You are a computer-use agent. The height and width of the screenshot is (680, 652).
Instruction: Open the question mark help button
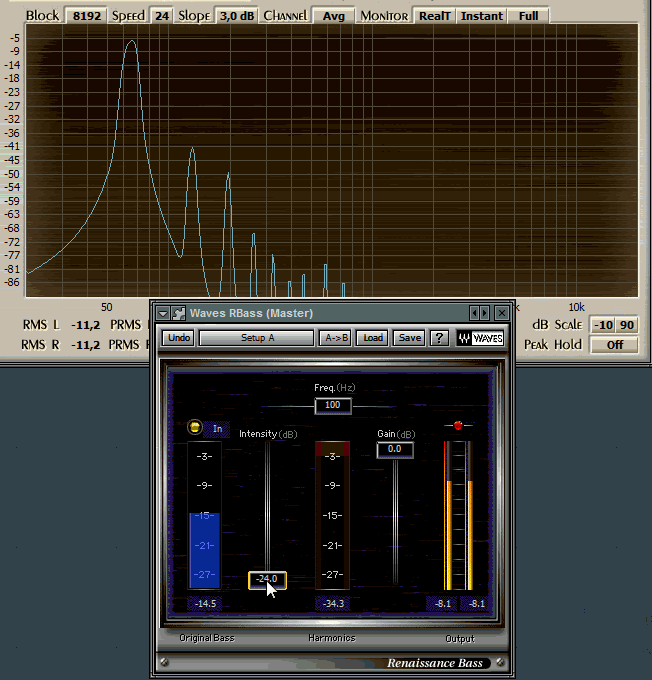439,338
